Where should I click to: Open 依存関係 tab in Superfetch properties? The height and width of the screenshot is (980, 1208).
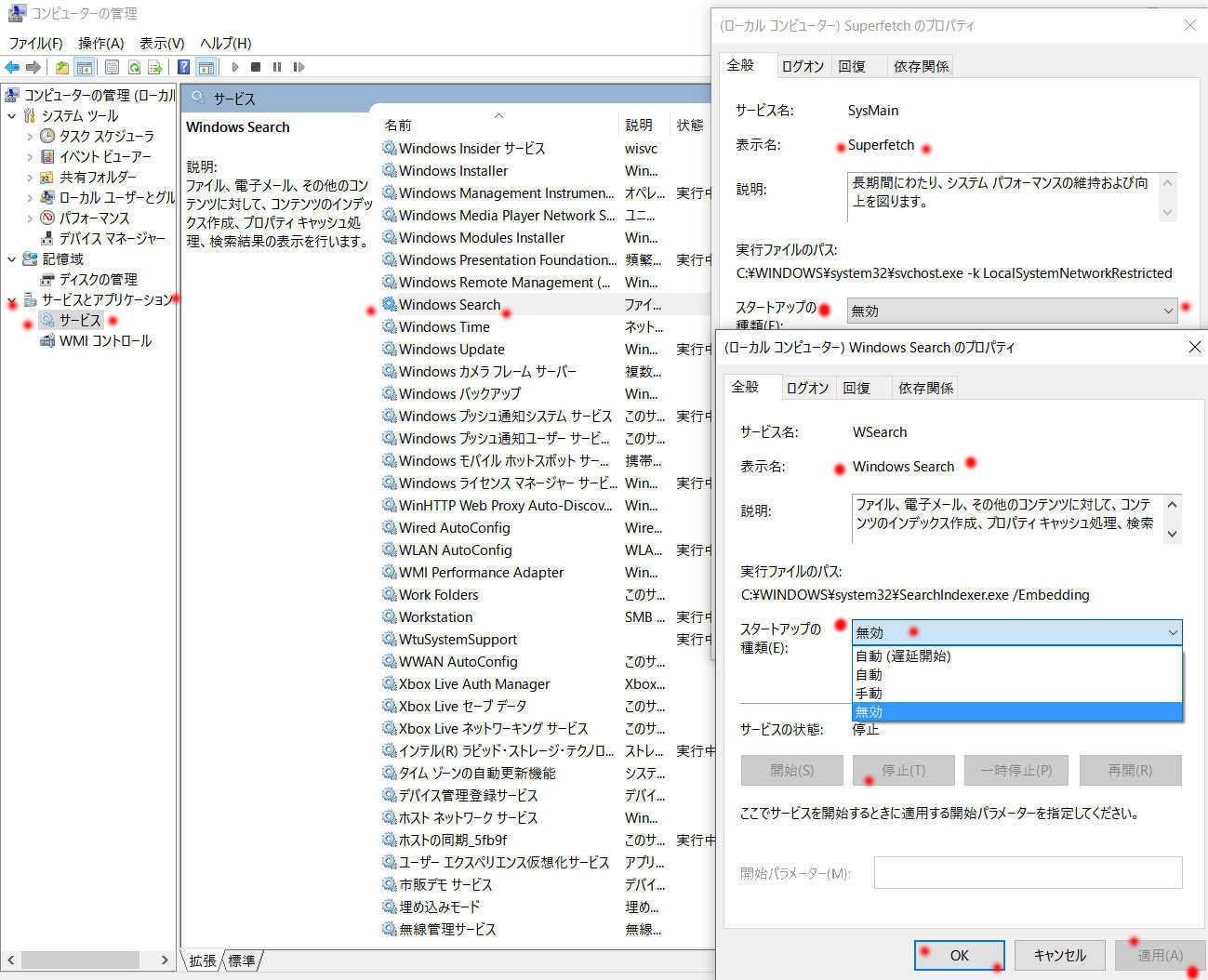pos(921,66)
